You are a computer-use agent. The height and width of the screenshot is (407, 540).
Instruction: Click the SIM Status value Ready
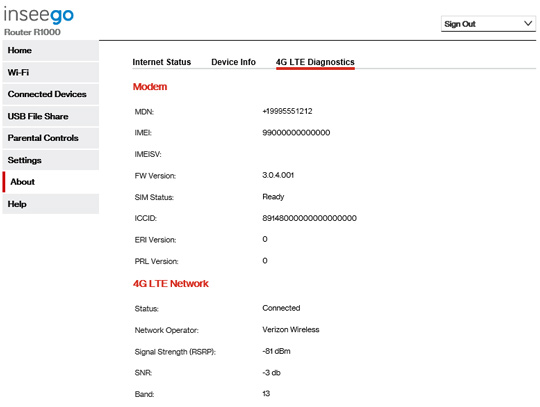(x=273, y=197)
